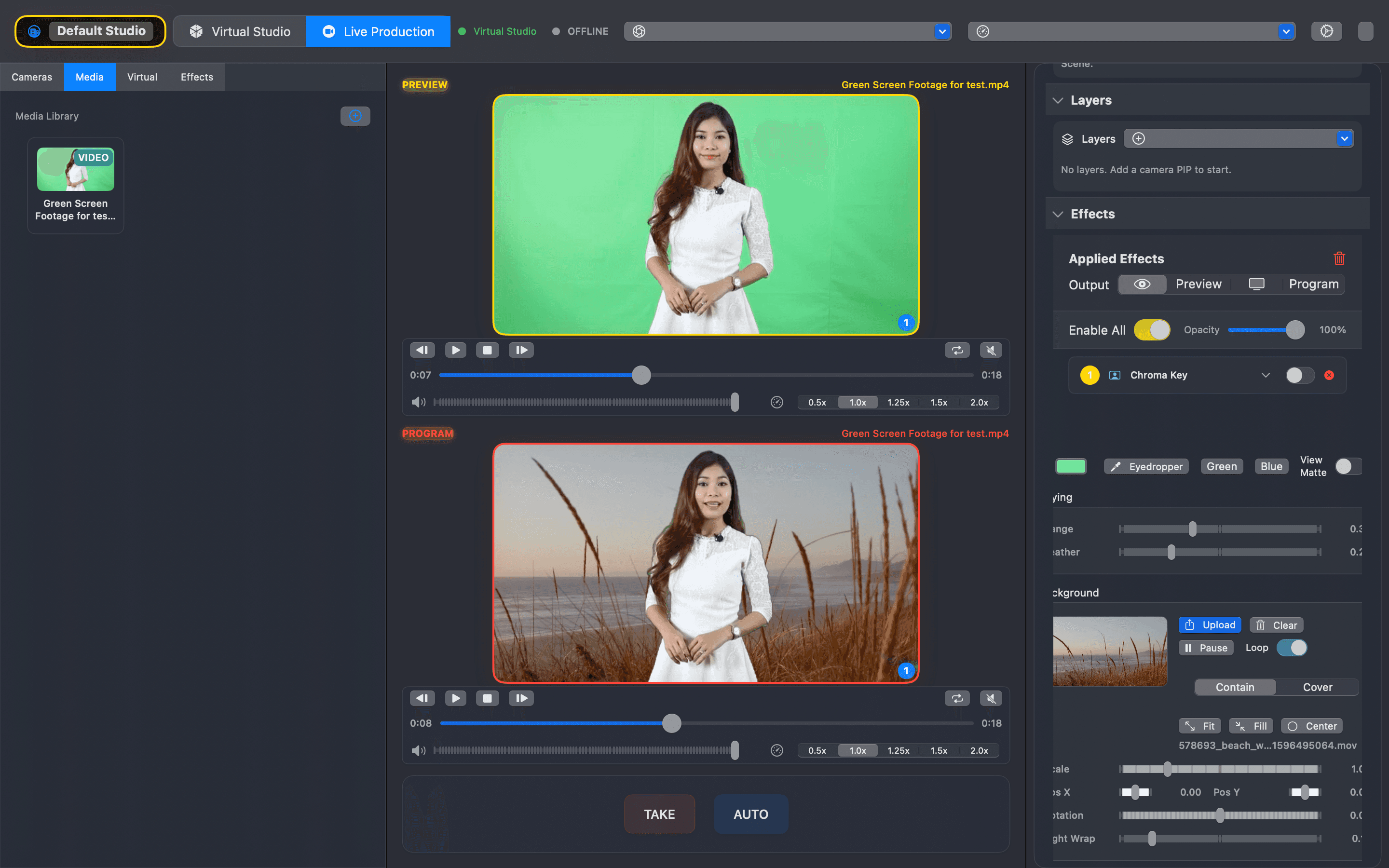Add new media using the plus icon

click(355, 115)
